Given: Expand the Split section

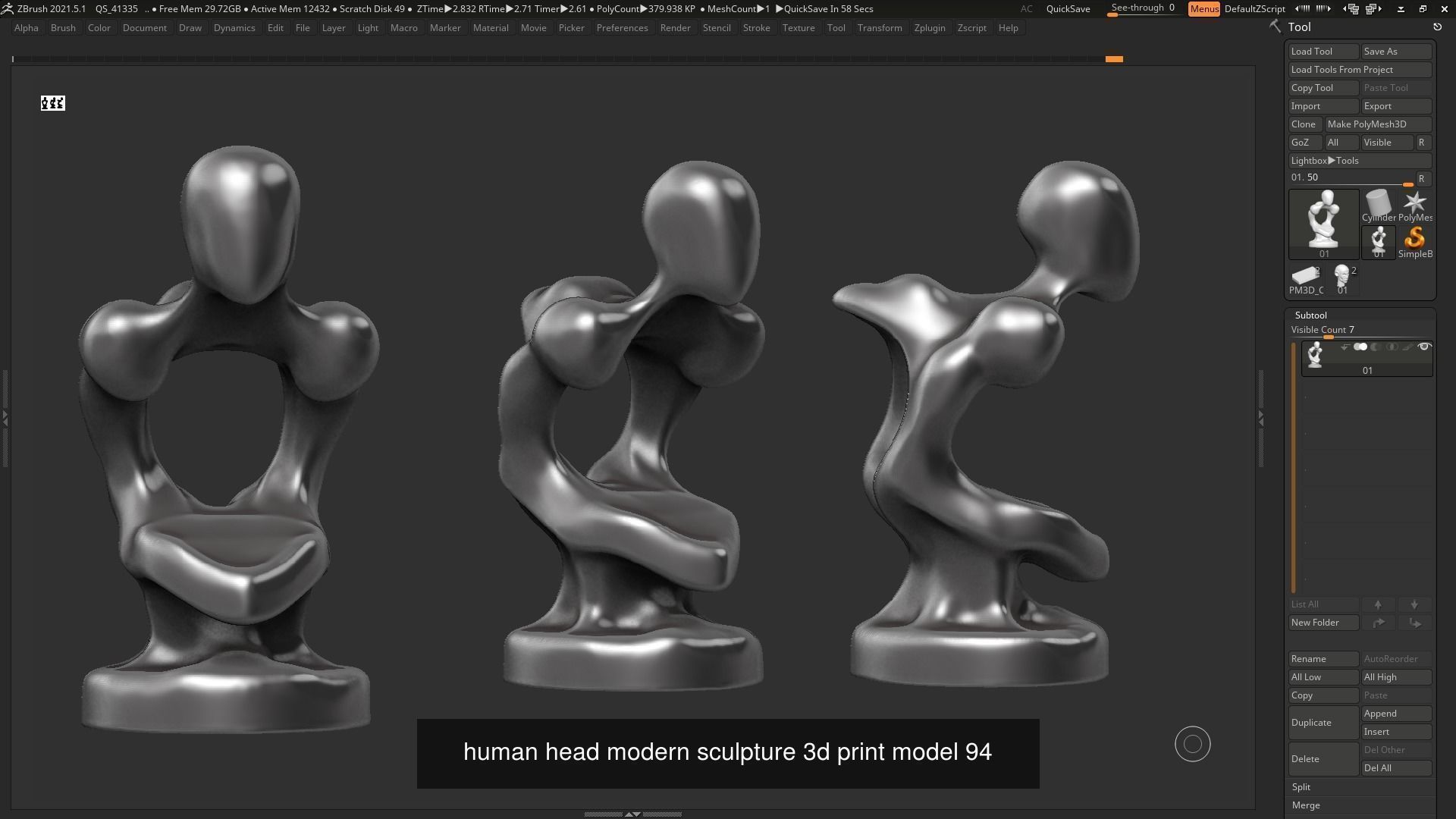Looking at the screenshot, I should 1301,787.
